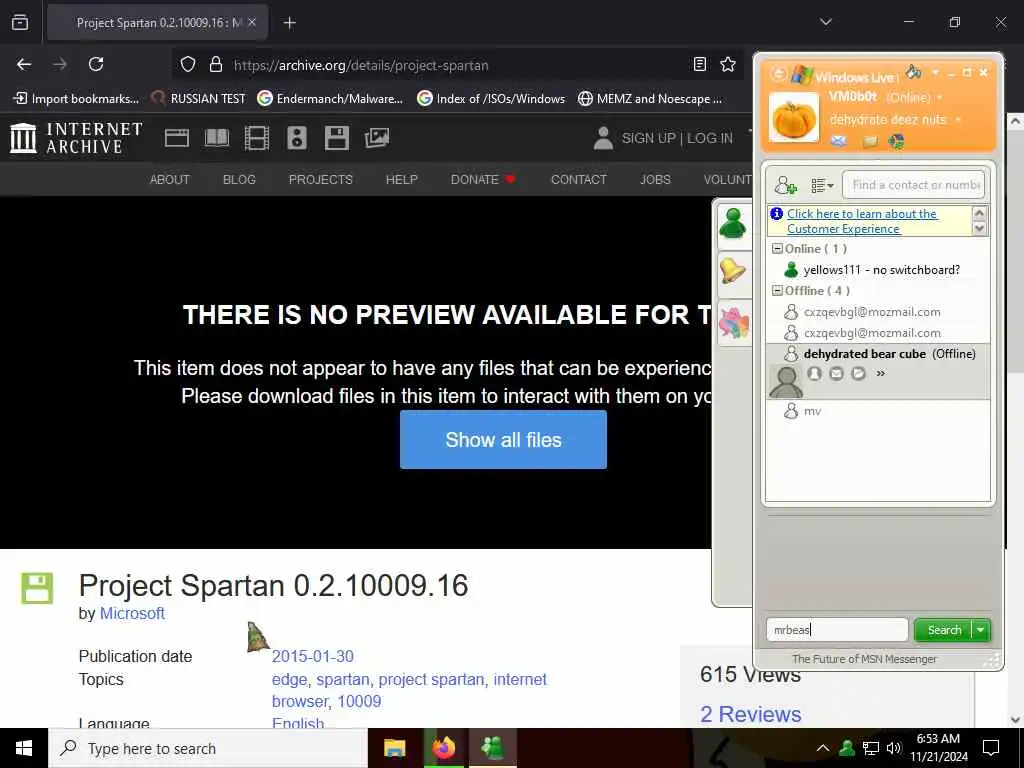Click the mrbeas search box

[837, 630]
